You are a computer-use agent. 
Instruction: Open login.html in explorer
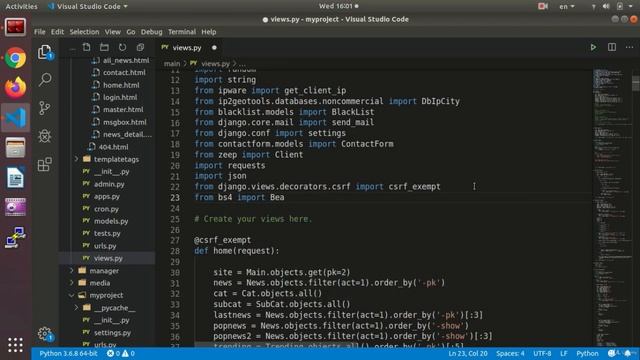coord(120,97)
